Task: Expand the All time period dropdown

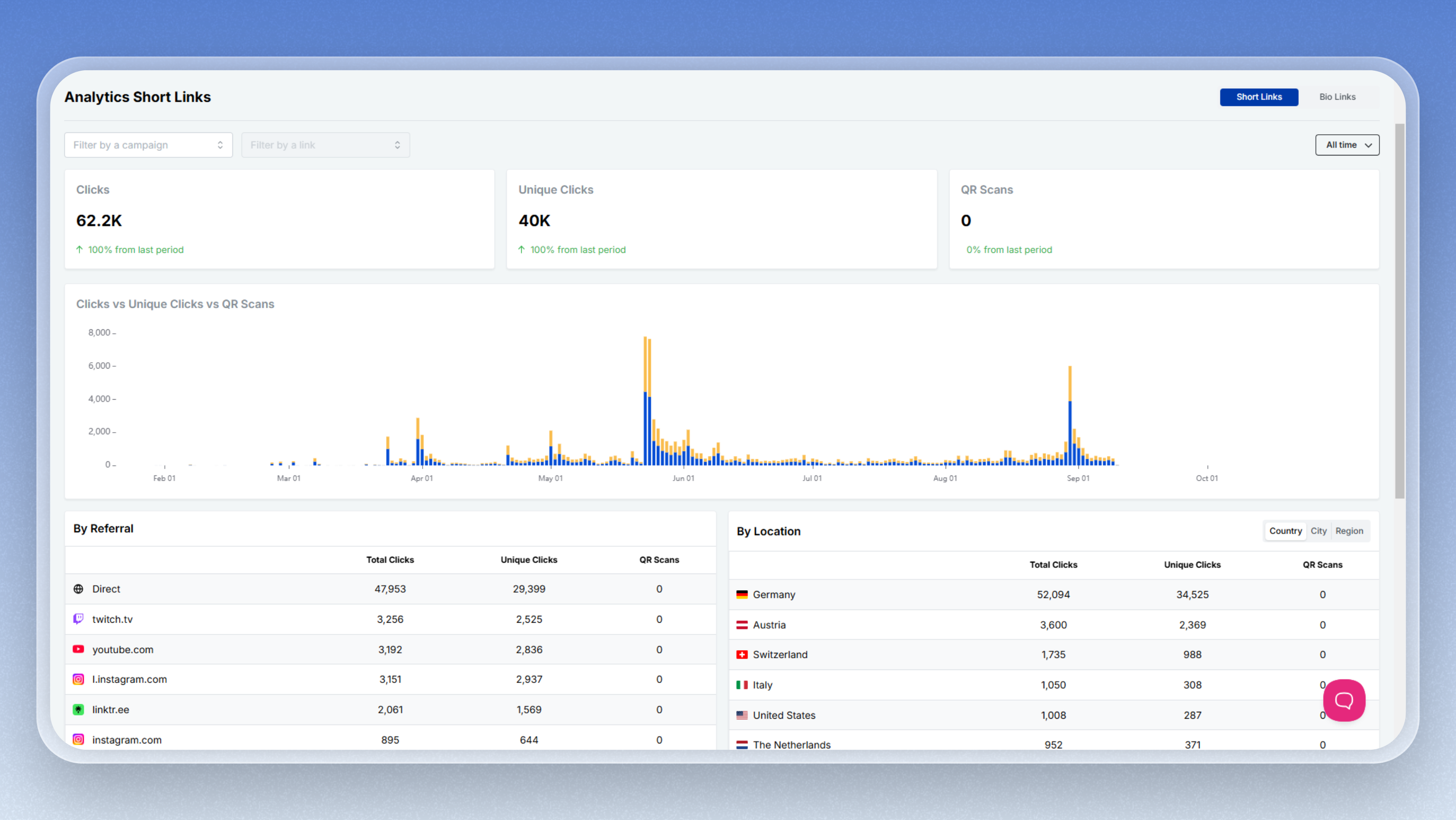Action: (1347, 145)
